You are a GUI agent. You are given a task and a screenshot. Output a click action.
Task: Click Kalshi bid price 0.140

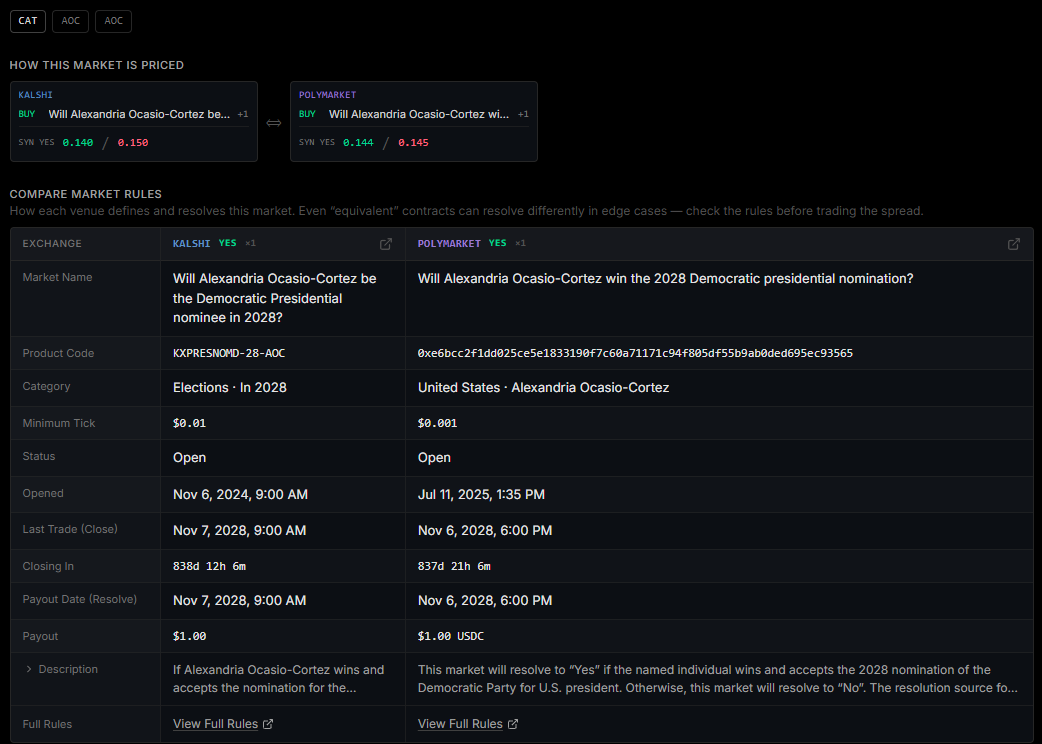[78, 142]
